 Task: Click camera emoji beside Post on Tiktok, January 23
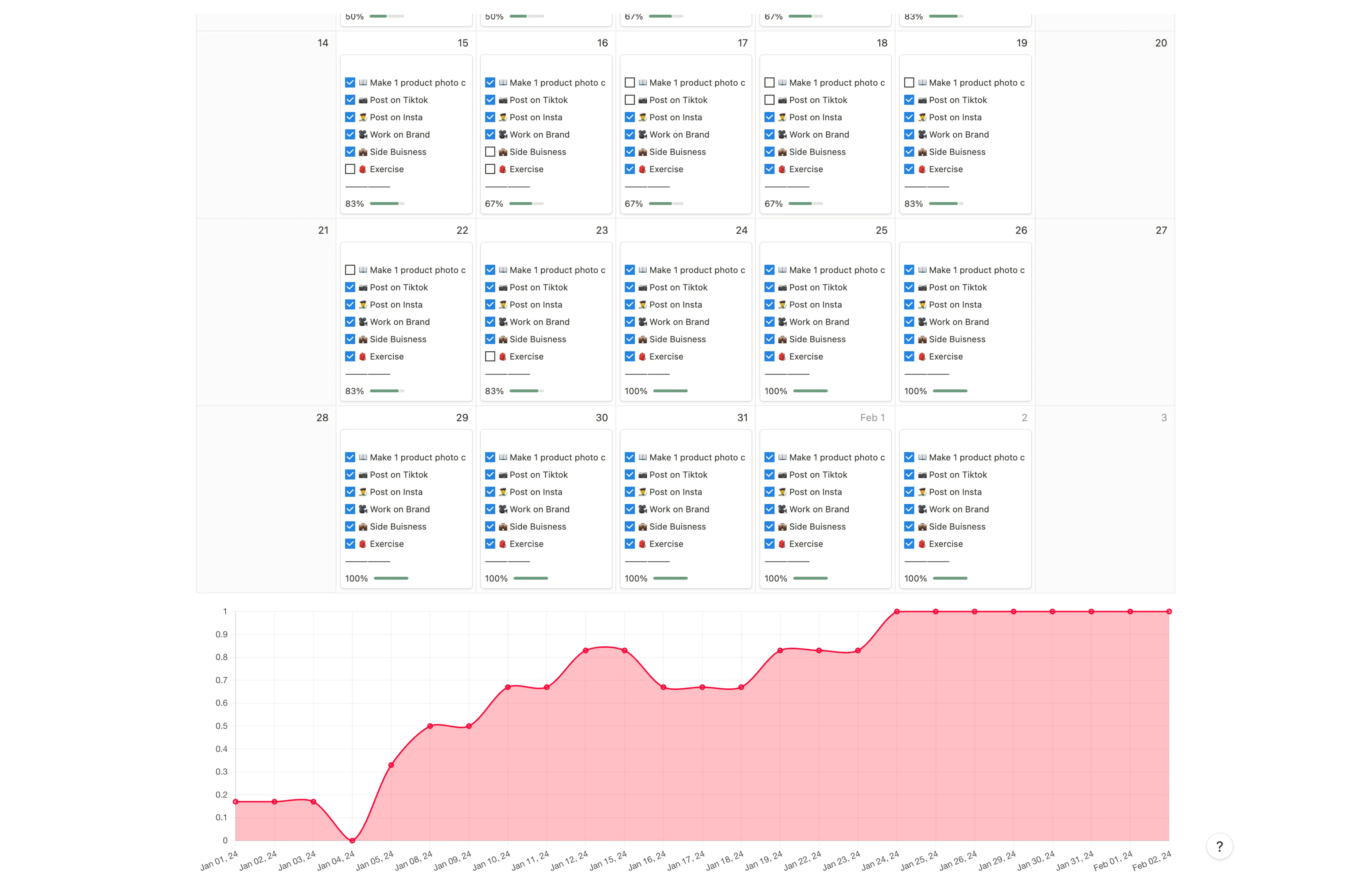pos(503,287)
